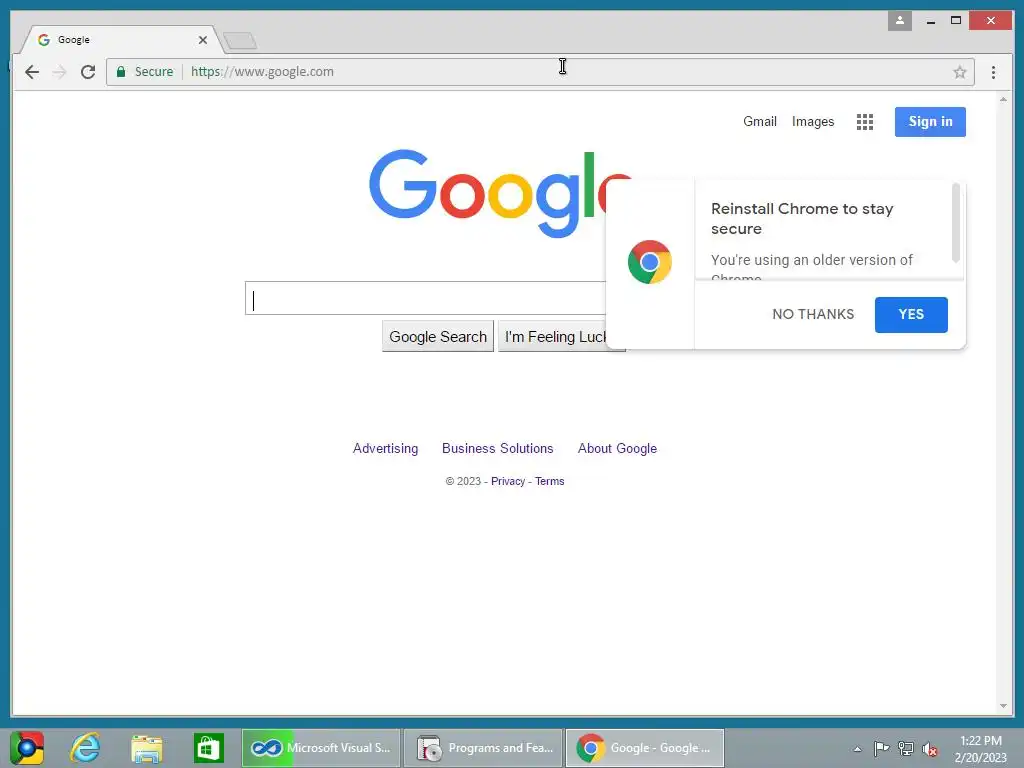Select the Google browser tab
Screen dimensions: 1024x768
pyautogui.click(x=121, y=40)
